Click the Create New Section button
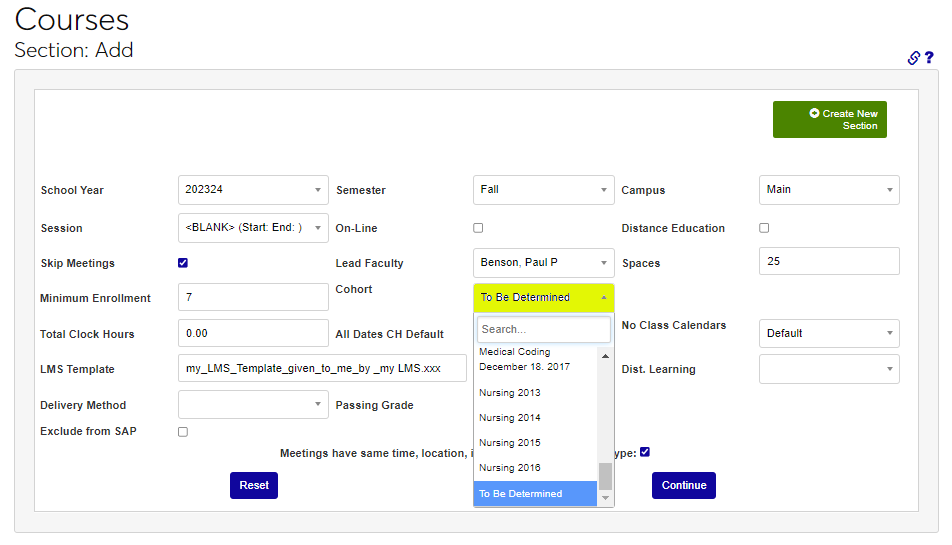This screenshot has height=545, width=952. coord(829,120)
